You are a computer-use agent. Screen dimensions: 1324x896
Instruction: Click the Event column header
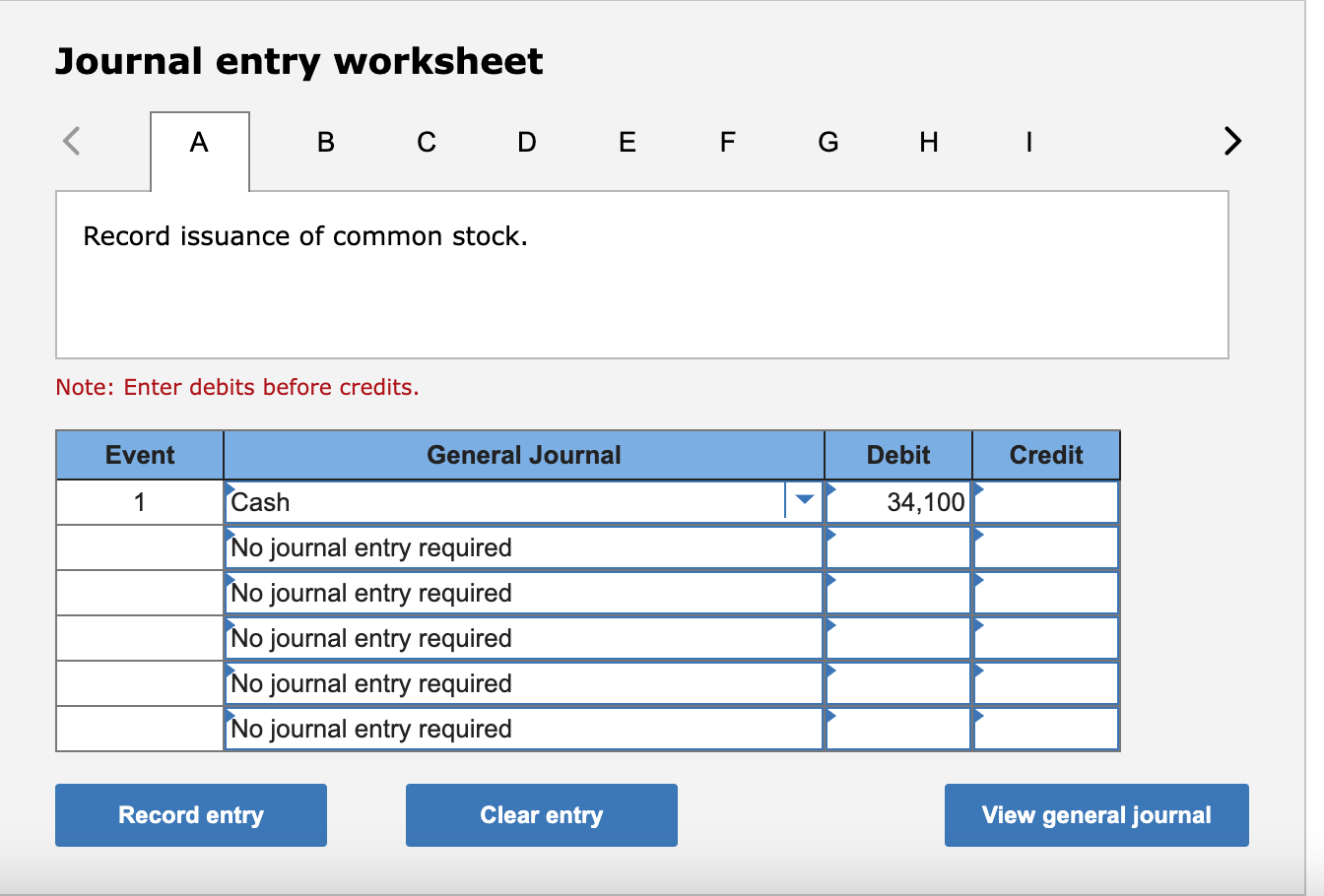[140, 455]
